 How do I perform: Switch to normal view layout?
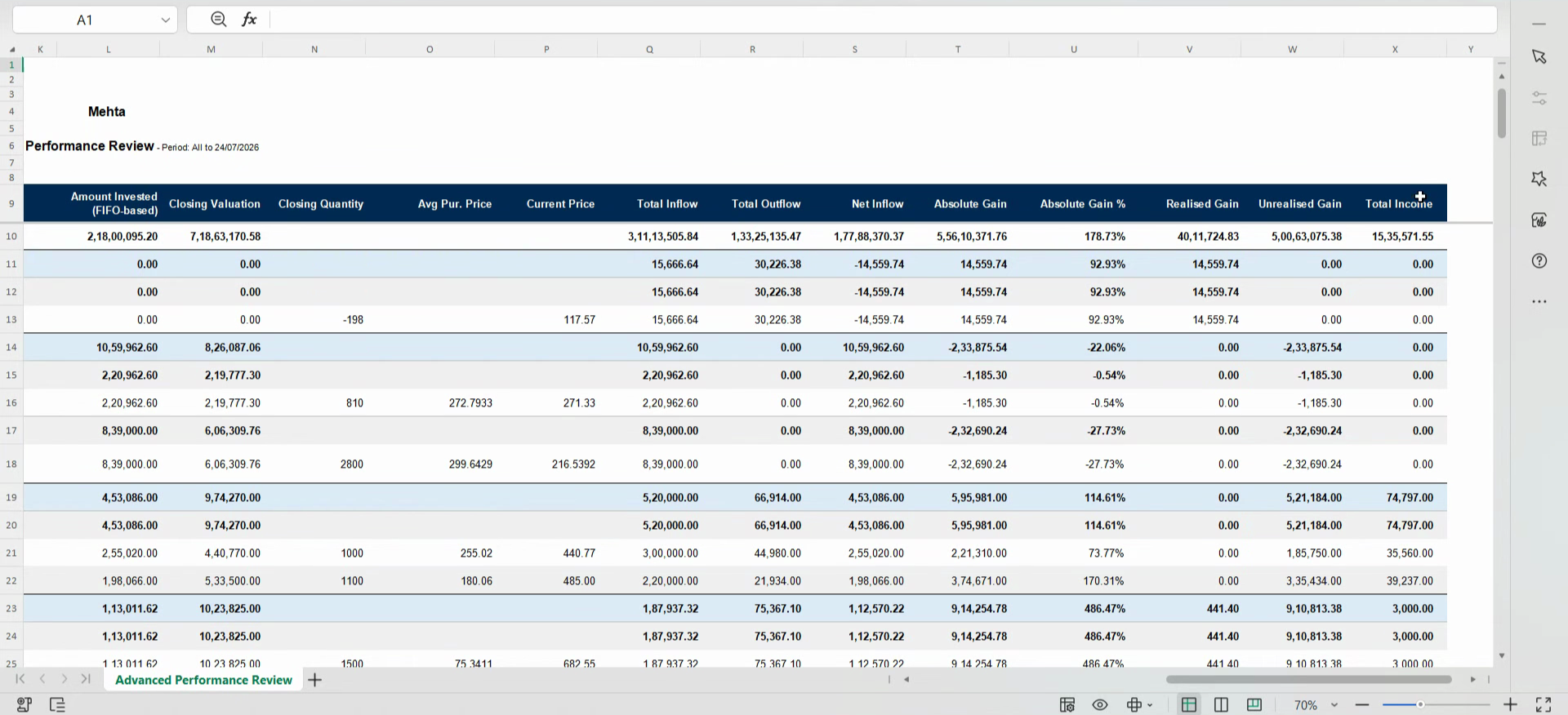pos(1189,704)
